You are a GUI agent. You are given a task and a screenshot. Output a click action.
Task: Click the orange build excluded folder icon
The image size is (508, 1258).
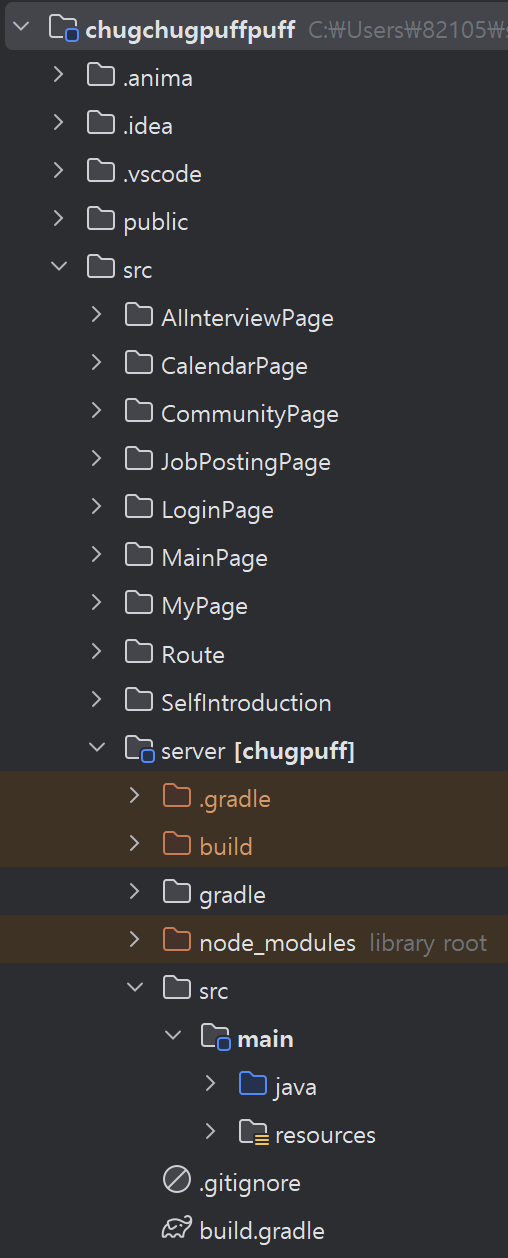[177, 845]
